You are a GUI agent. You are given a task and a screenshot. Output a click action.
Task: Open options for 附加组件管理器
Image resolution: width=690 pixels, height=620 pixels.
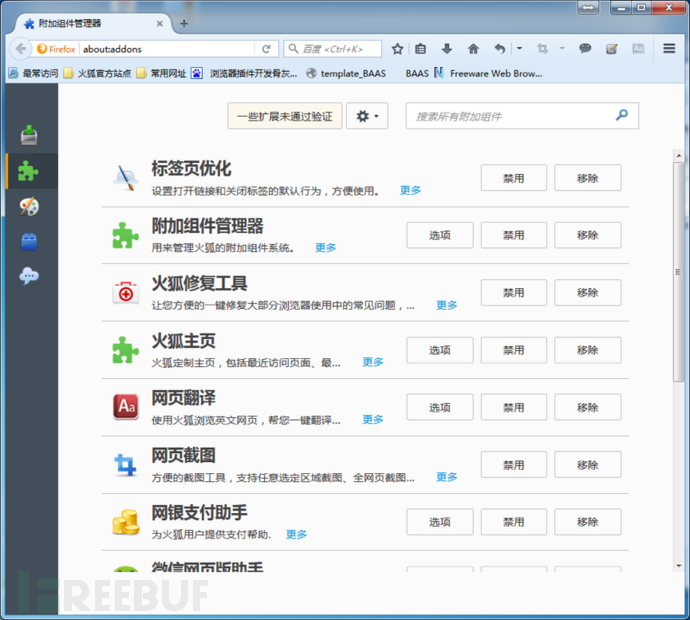point(440,235)
